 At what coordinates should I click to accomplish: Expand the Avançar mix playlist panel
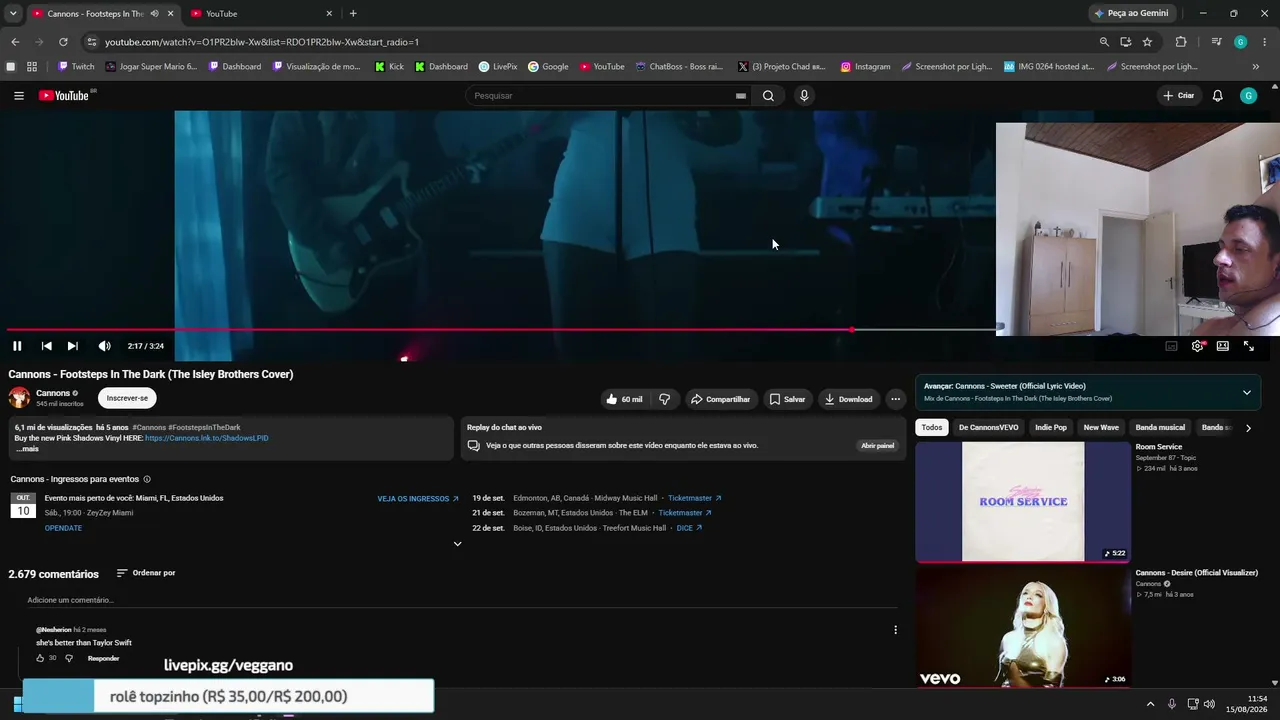[x=1246, y=392]
